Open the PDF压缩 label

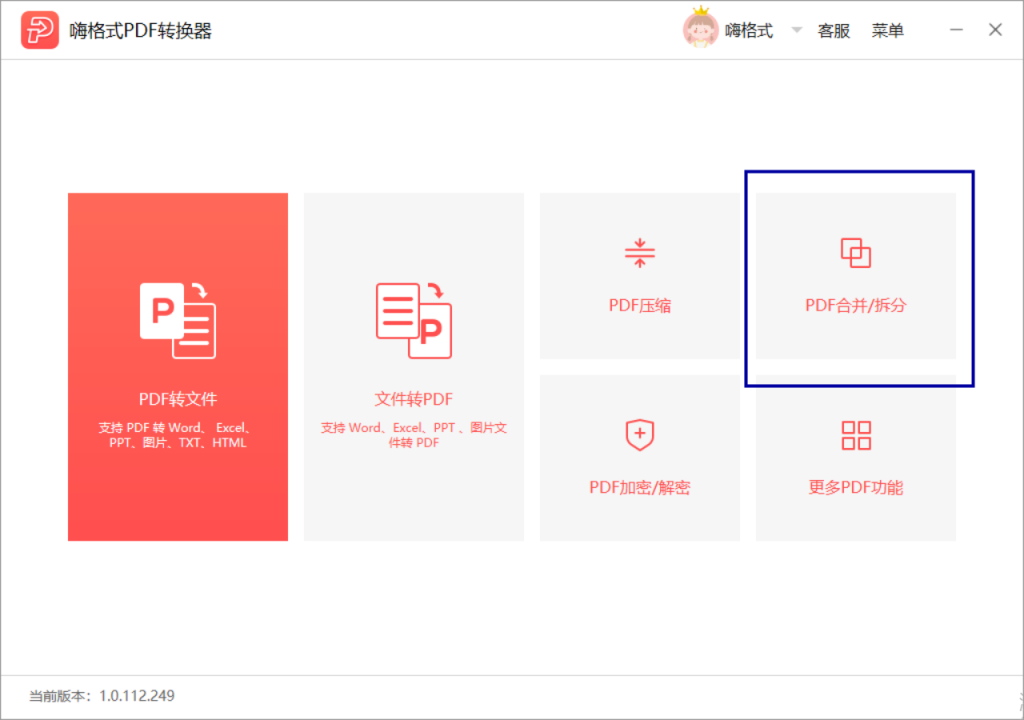click(640, 305)
